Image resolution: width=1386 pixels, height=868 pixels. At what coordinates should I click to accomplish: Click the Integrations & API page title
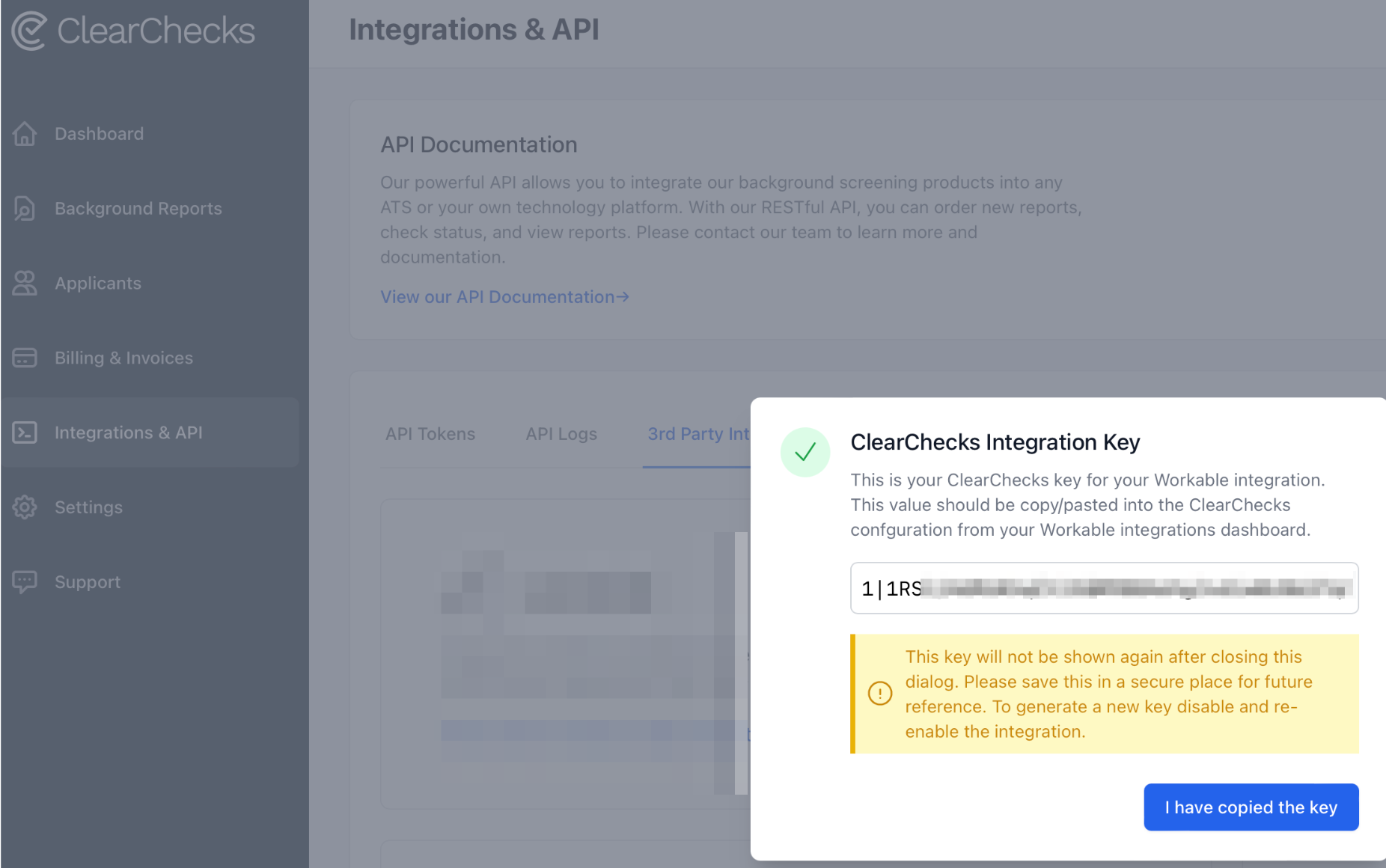tap(474, 30)
